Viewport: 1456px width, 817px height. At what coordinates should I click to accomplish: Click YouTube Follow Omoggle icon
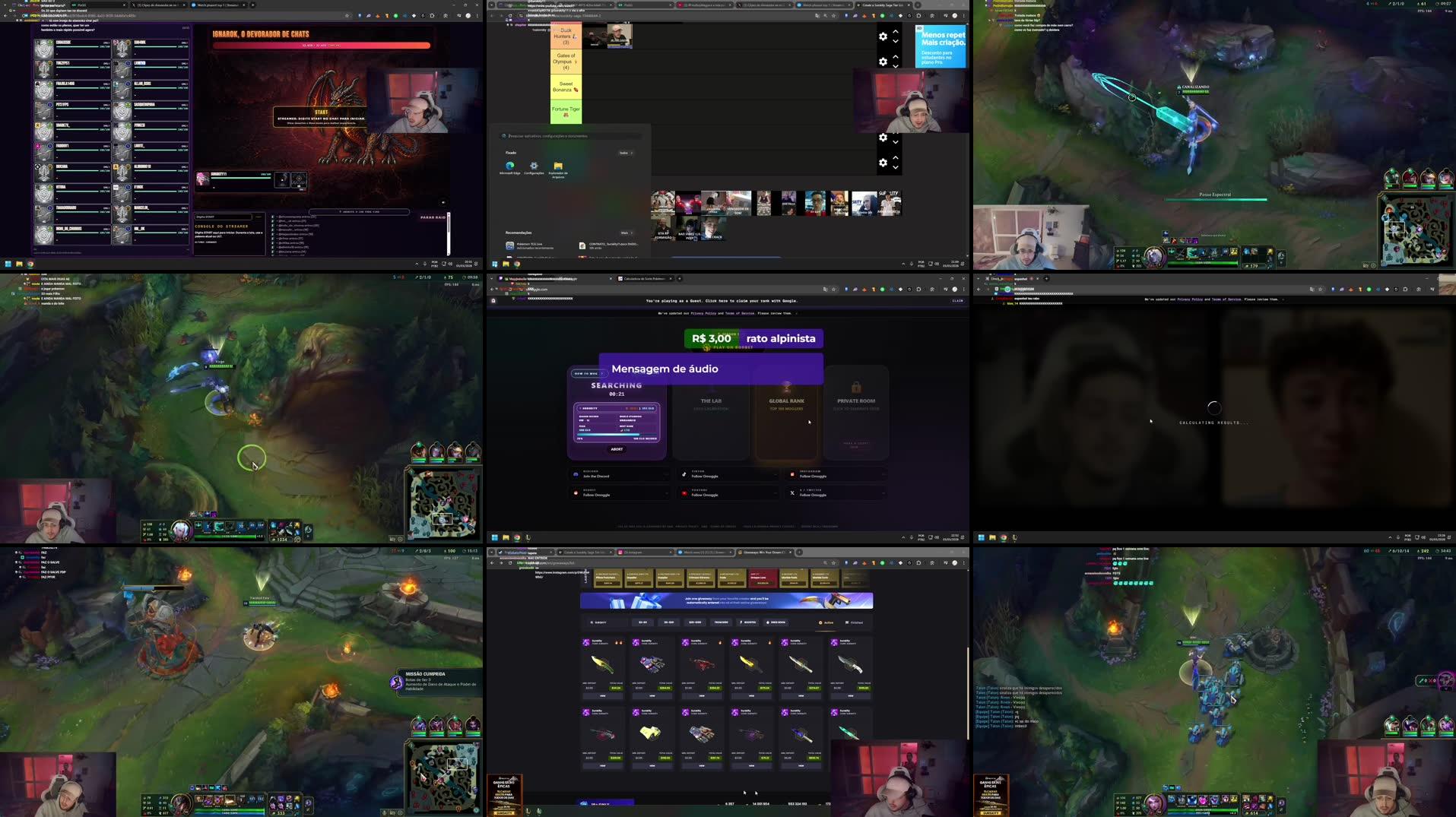684,492
